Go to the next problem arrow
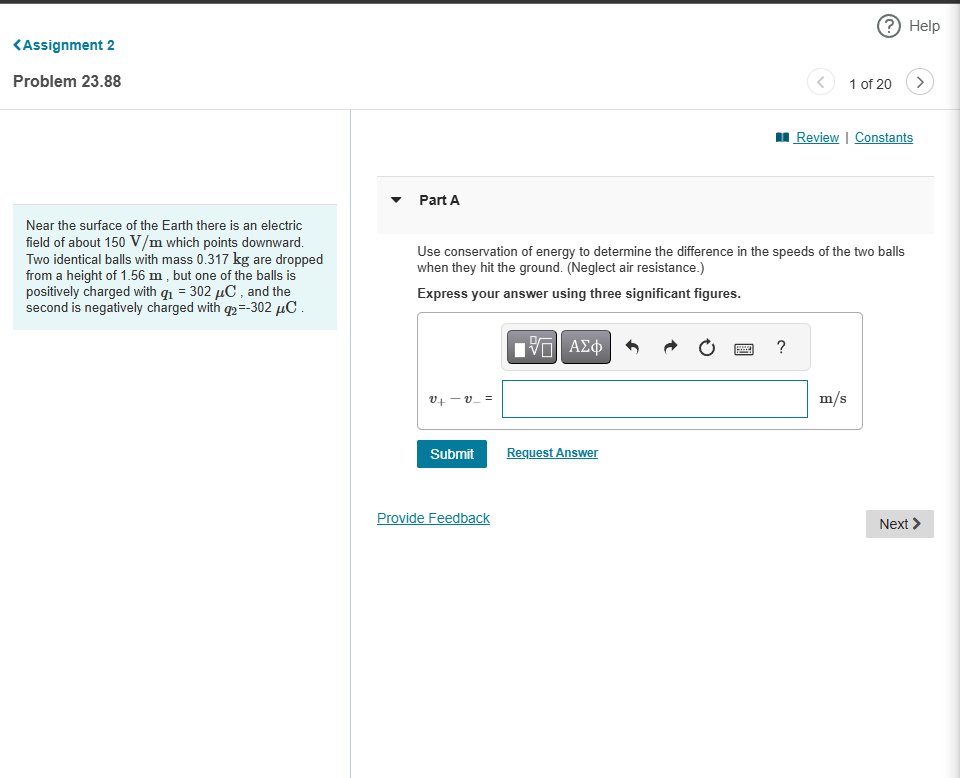 (x=919, y=82)
